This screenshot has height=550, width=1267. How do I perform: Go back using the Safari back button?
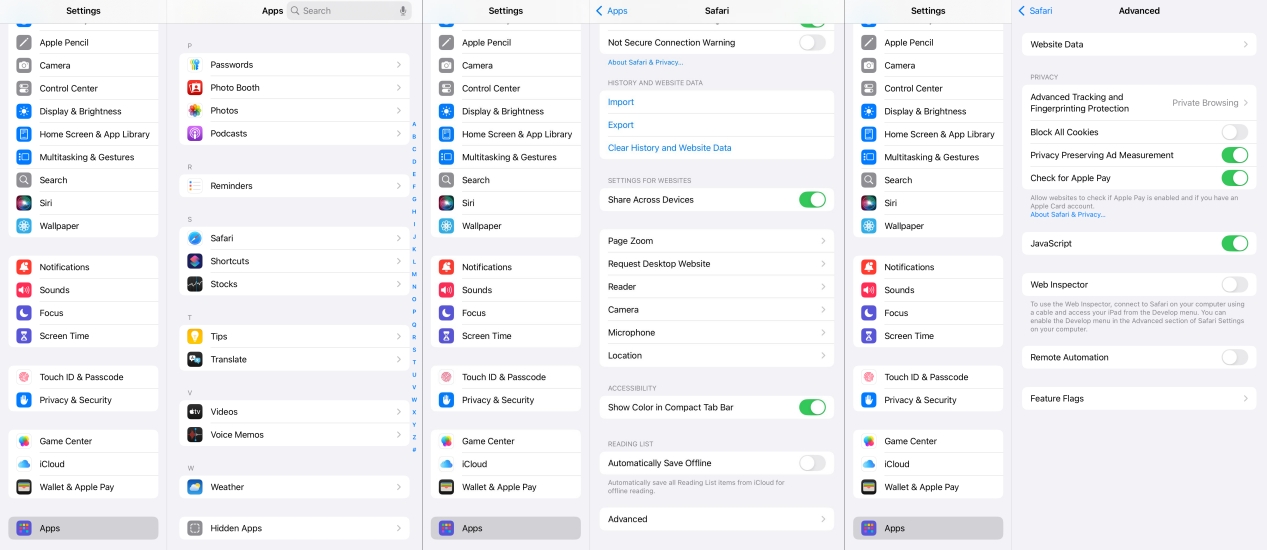1035,11
